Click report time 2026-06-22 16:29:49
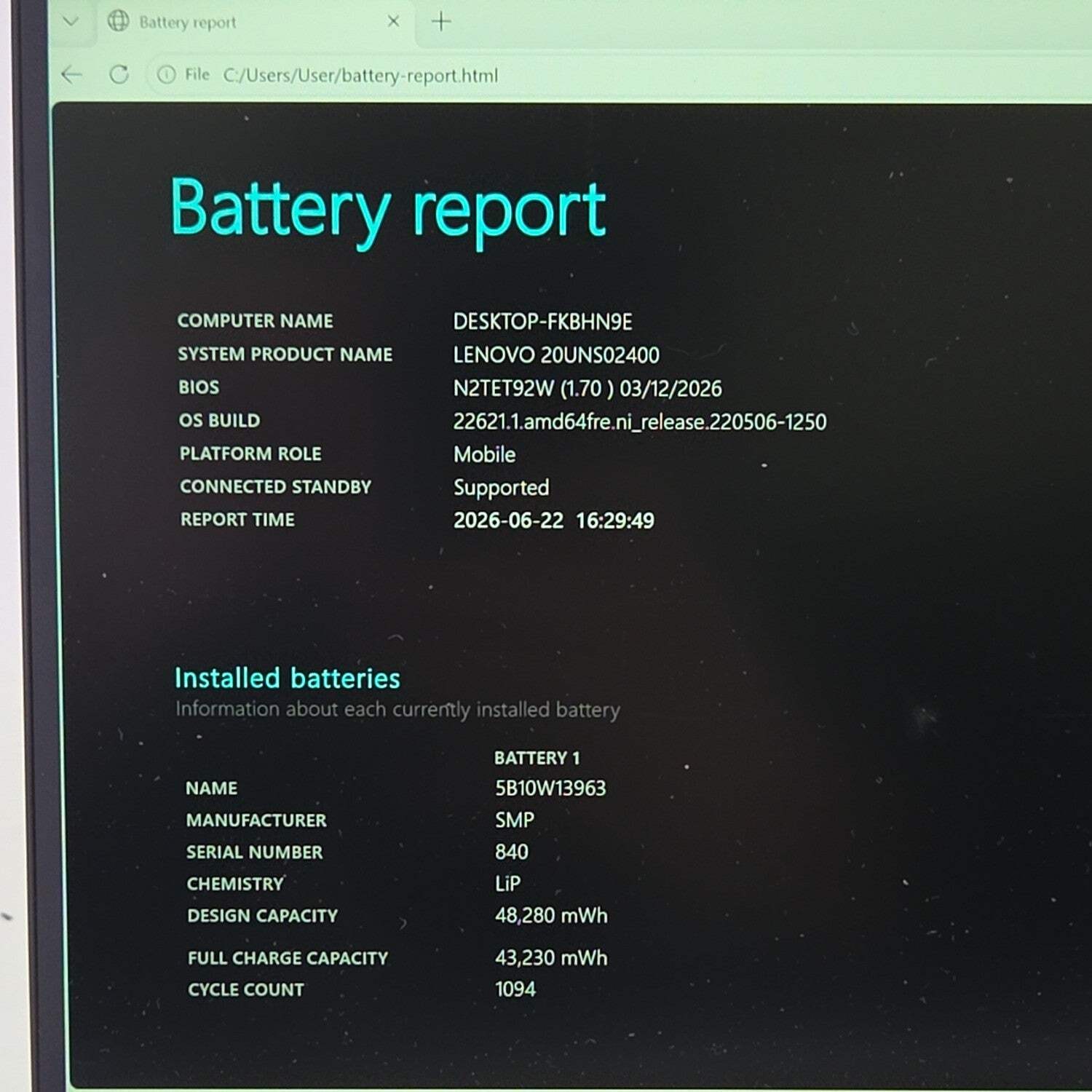Screen dimensions: 1092x1092 click(x=554, y=521)
